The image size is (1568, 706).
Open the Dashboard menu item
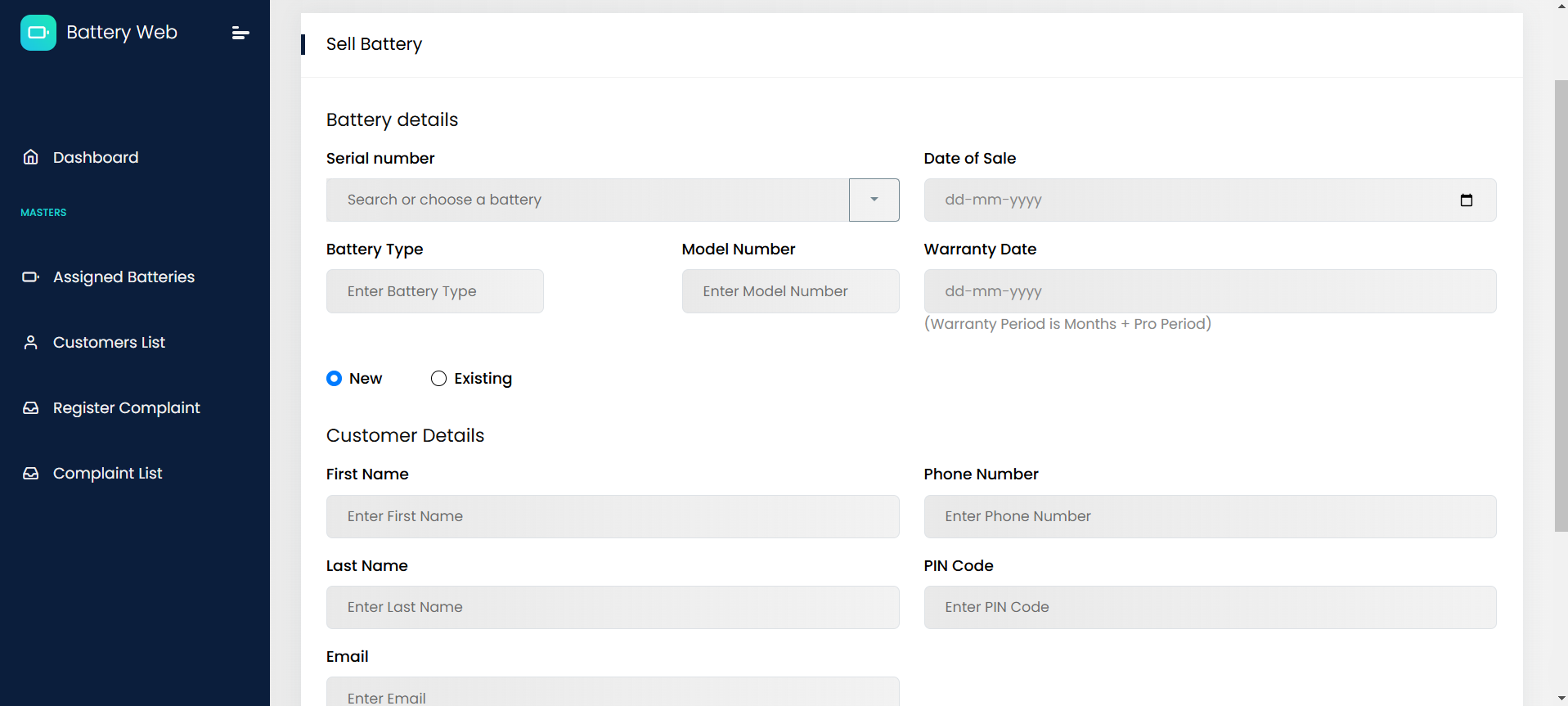(96, 157)
